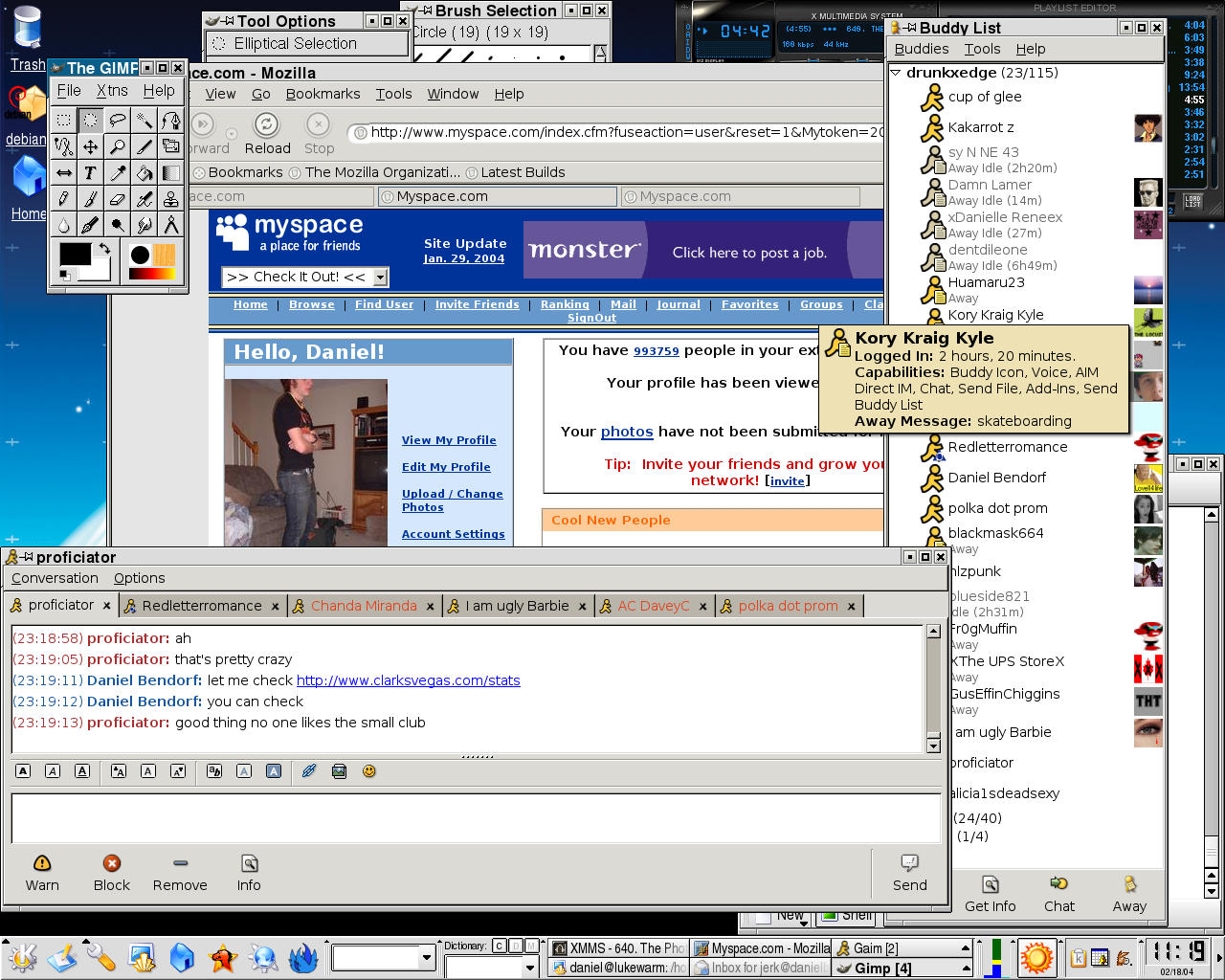The image size is (1225, 980).
Task: Insert a smiley in the Gaim conversation
Action: (x=368, y=771)
